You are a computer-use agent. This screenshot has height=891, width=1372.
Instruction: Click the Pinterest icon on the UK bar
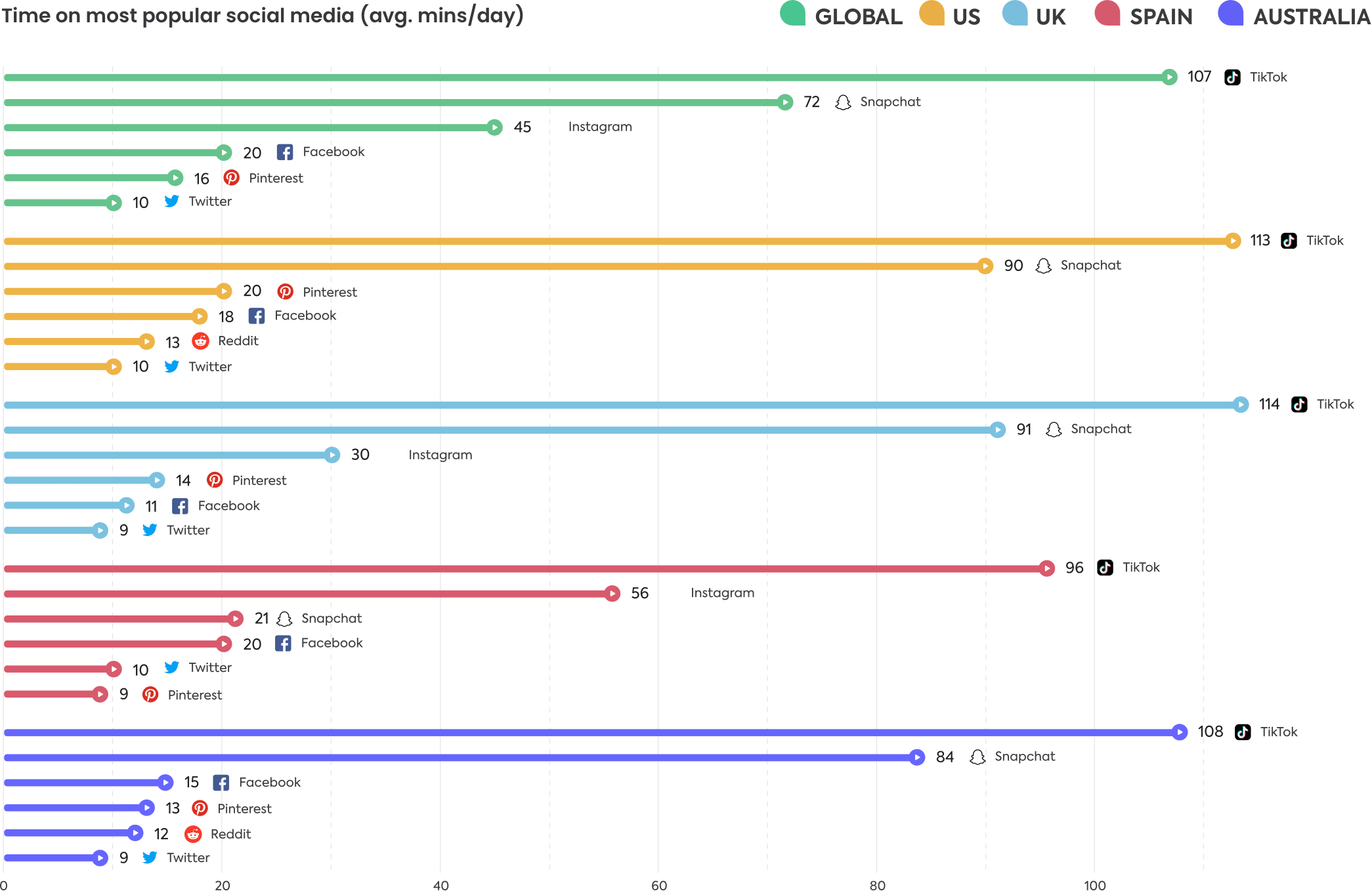point(215,480)
